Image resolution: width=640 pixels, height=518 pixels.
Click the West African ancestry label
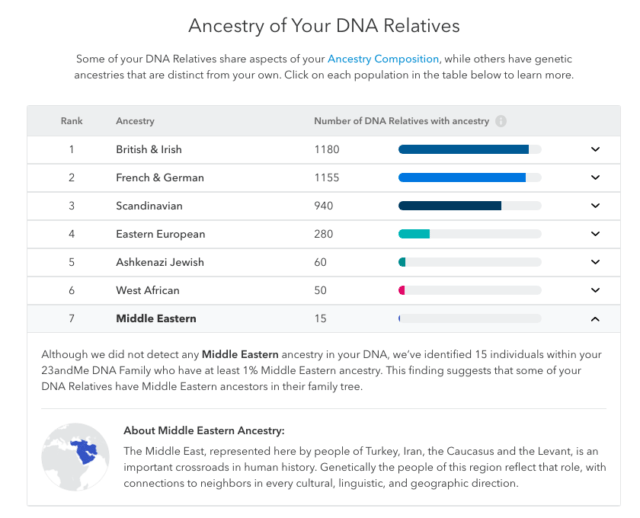(x=147, y=290)
